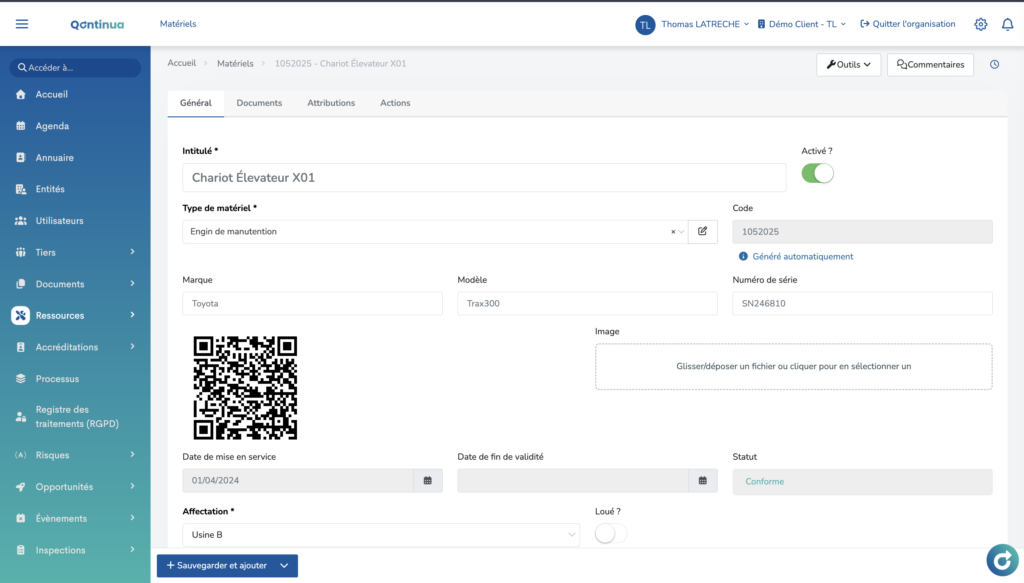Open the Affectation dropdown
Image resolution: width=1024 pixels, height=583 pixels.
tap(380, 535)
